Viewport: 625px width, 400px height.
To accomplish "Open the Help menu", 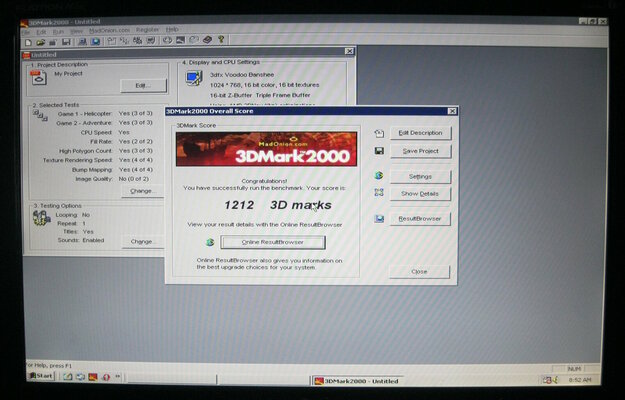I will (172, 30).
